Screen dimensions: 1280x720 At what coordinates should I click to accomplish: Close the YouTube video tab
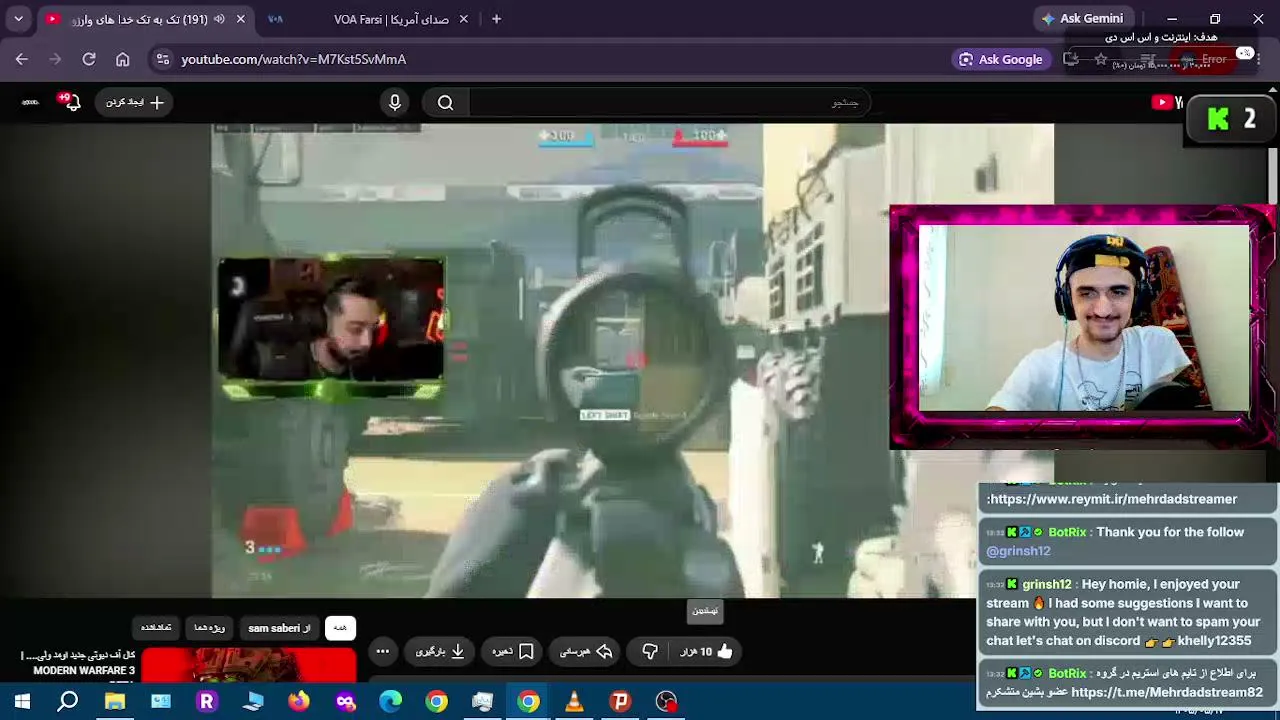pos(240,19)
